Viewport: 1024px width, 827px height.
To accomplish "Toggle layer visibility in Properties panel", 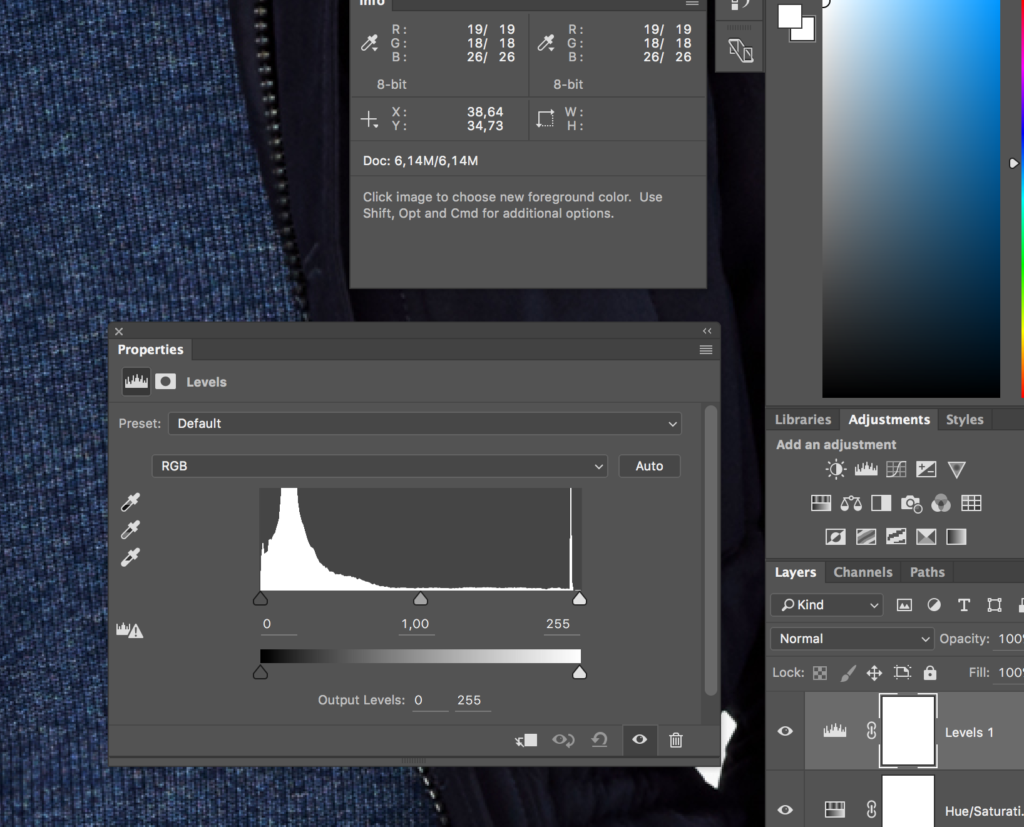I will (x=639, y=740).
